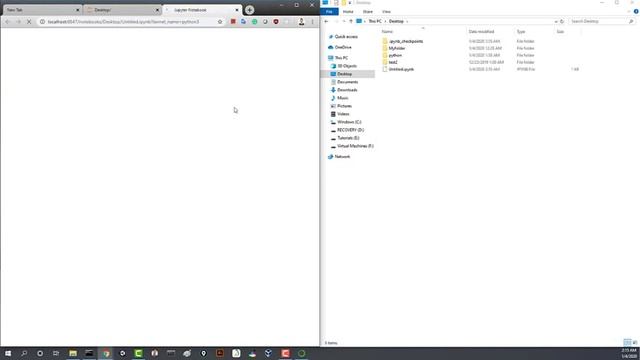Open the Windows Start menu
The height and width of the screenshot is (360, 640).
(x=8, y=353)
